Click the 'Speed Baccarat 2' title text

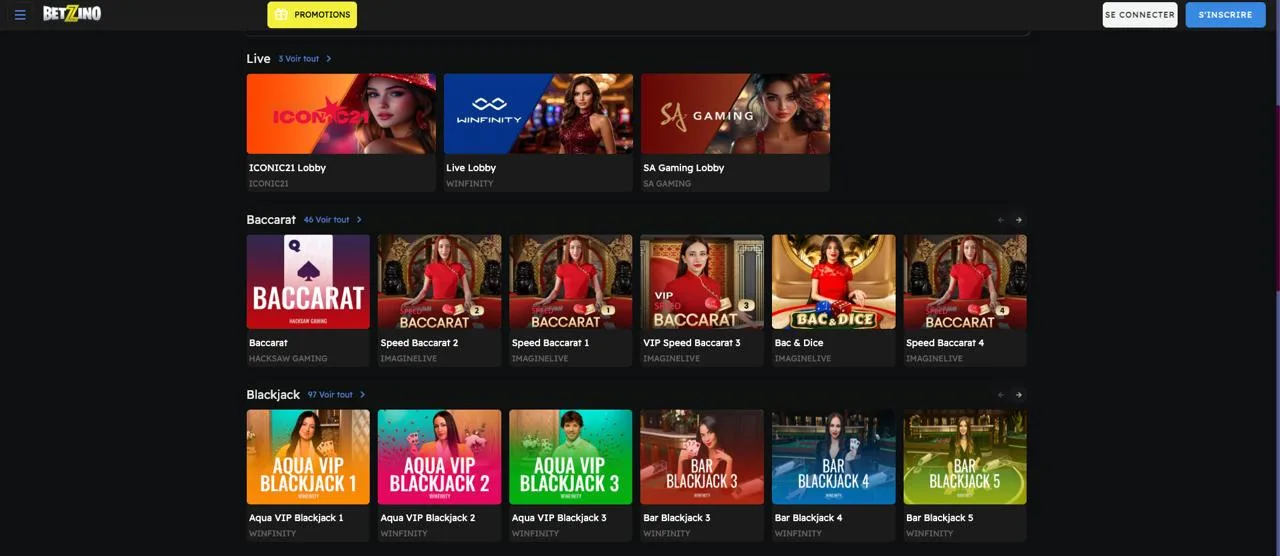coord(419,343)
